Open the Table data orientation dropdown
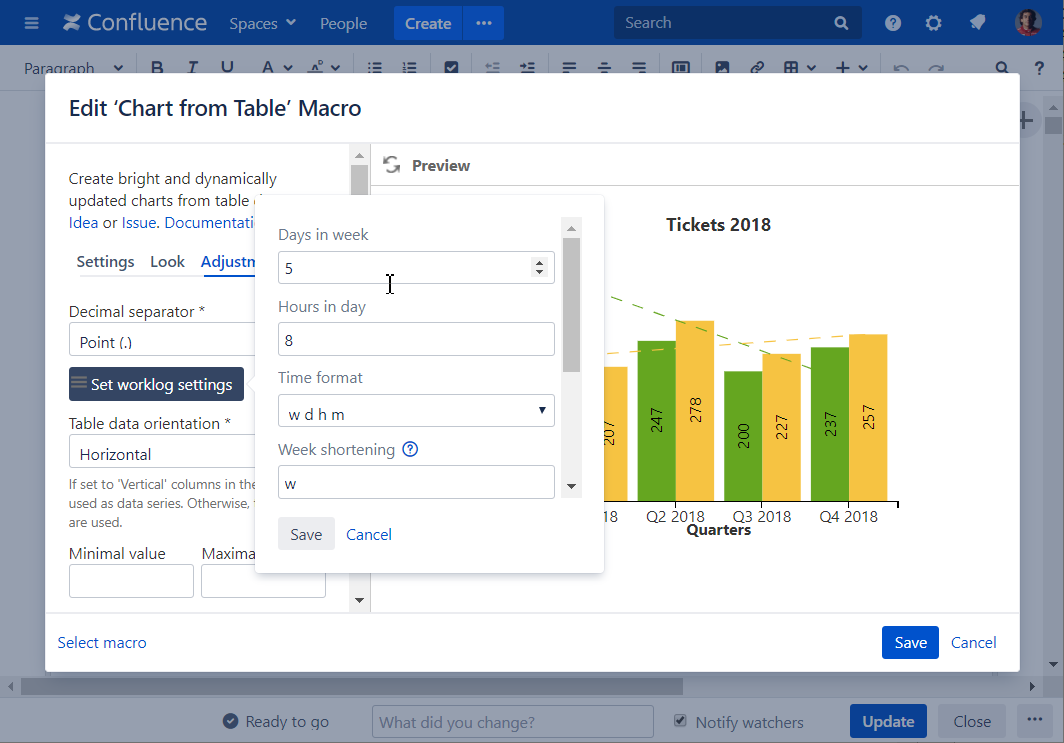 (x=160, y=454)
